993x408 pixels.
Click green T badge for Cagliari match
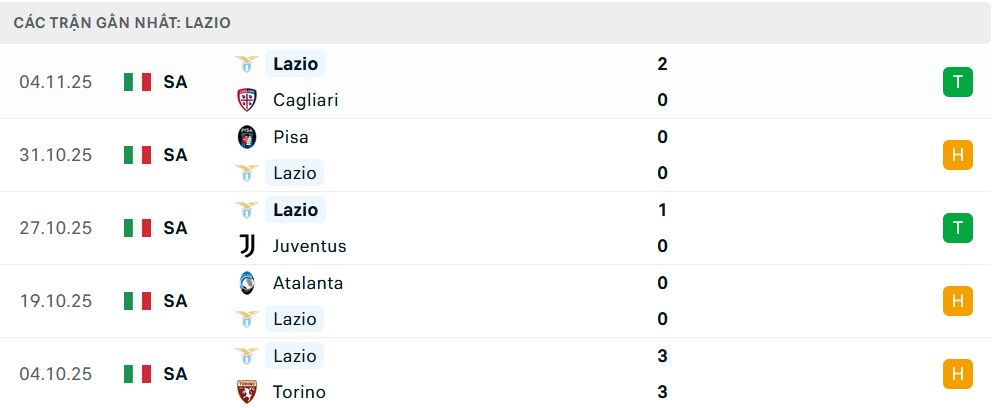tap(957, 82)
